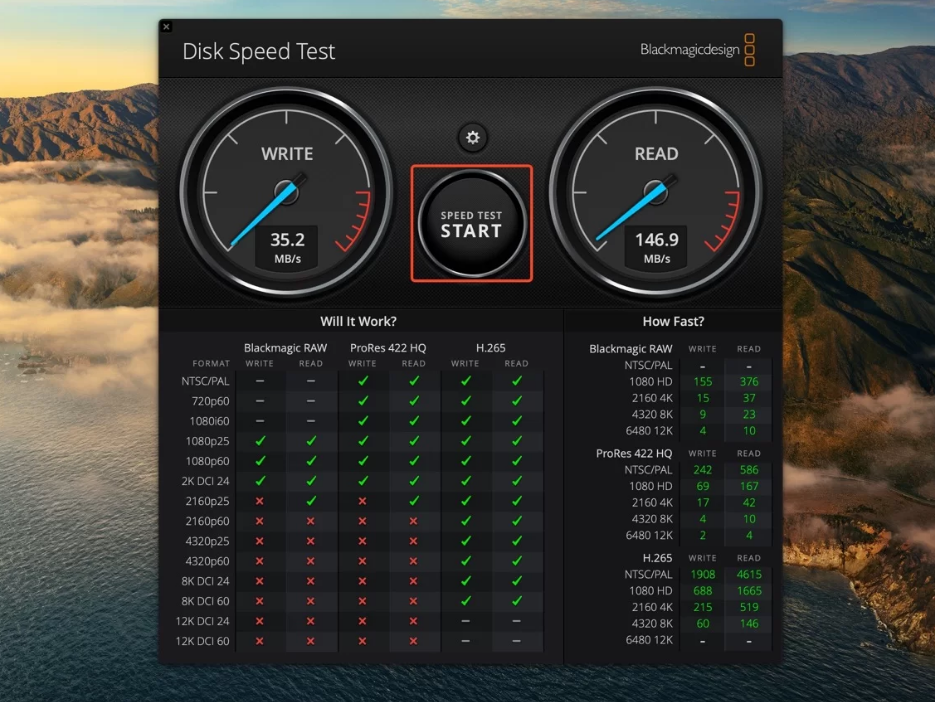Screen dimensions: 935x702
Task: Click Blackmagic RAW read checkmark for 2160p25
Action: coord(311,501)
